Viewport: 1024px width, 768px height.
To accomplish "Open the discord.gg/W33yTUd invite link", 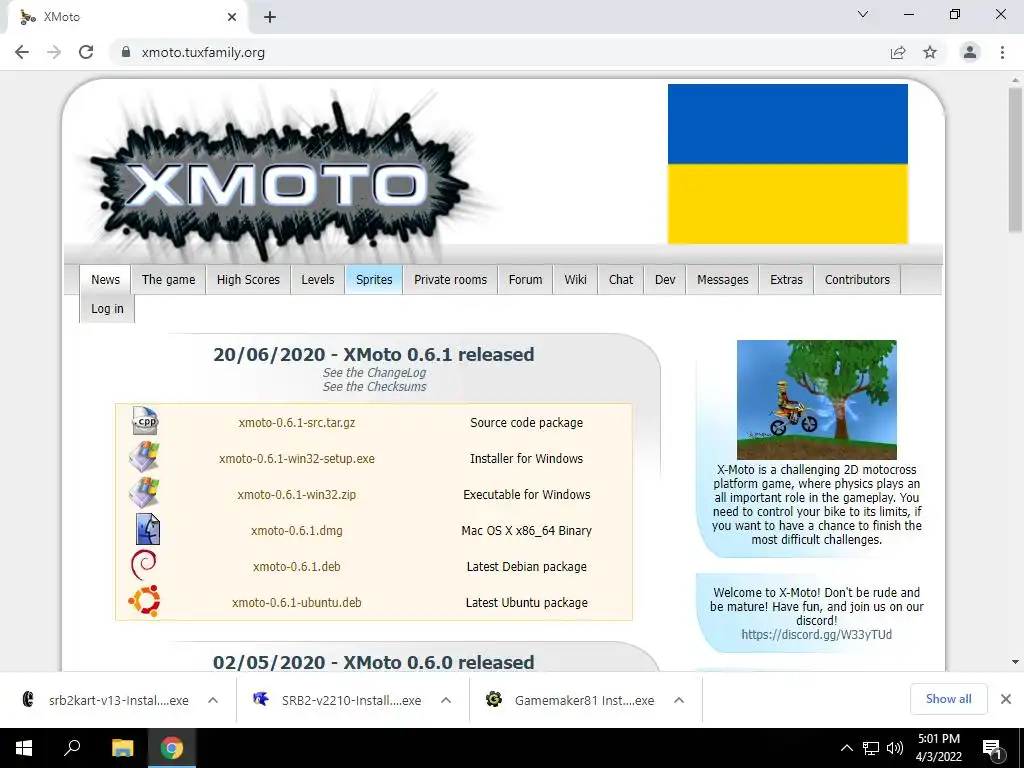I will click(x=816, y=634).
